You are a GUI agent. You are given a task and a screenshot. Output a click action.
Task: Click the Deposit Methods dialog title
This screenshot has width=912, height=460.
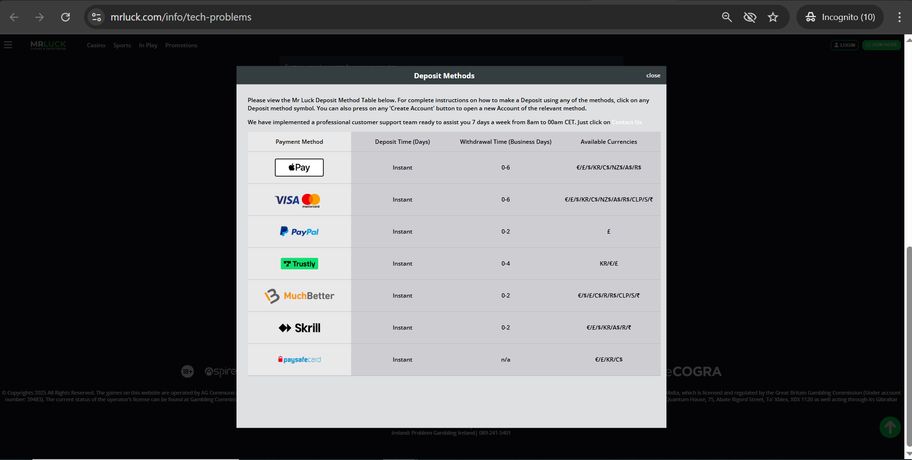[x=444, y=76]
